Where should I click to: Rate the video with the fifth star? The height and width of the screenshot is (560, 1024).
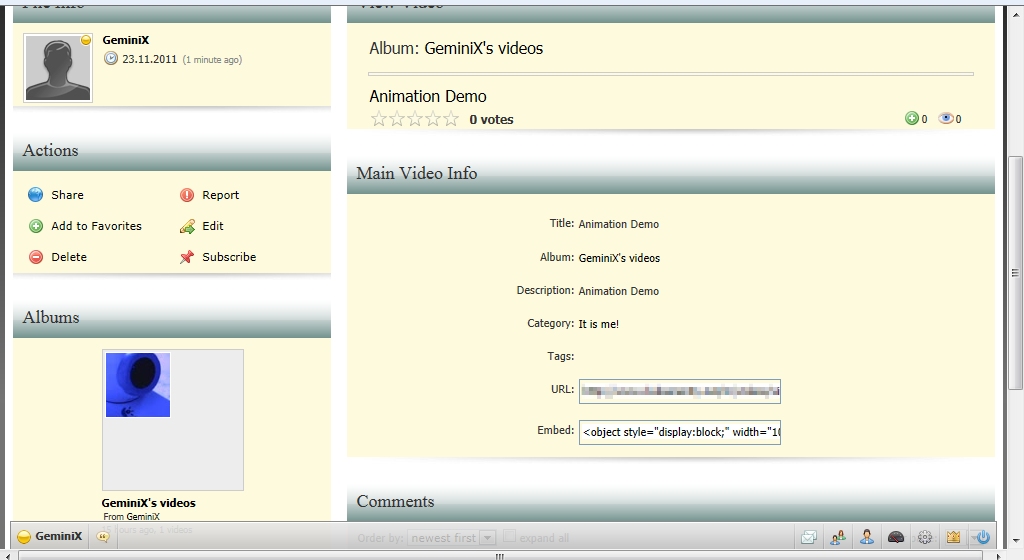(451, 119)
